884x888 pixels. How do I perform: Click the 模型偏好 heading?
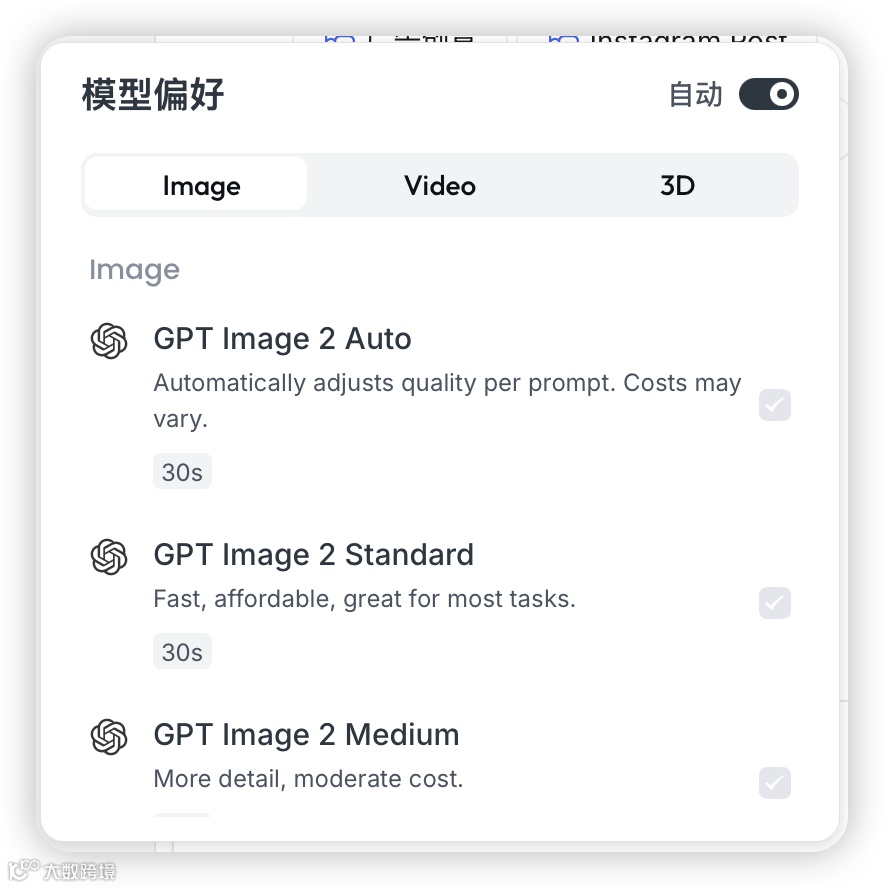[152, 94]
